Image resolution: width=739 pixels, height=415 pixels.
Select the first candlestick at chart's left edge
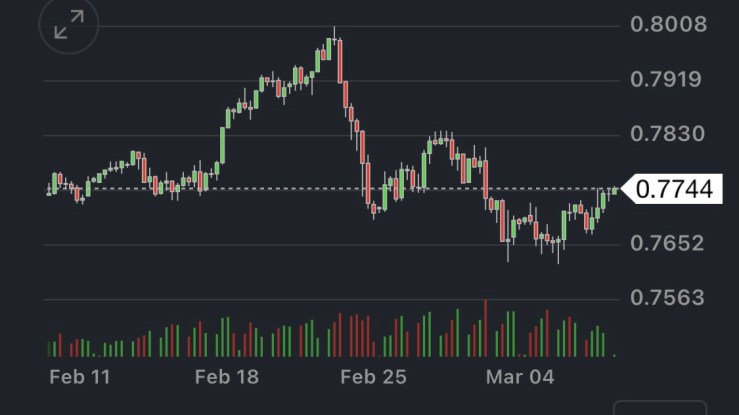(x=49, y=189)
